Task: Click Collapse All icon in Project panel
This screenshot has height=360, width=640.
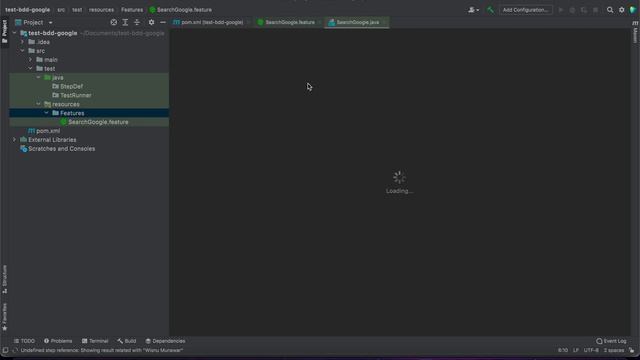Action: coord(137,22)
